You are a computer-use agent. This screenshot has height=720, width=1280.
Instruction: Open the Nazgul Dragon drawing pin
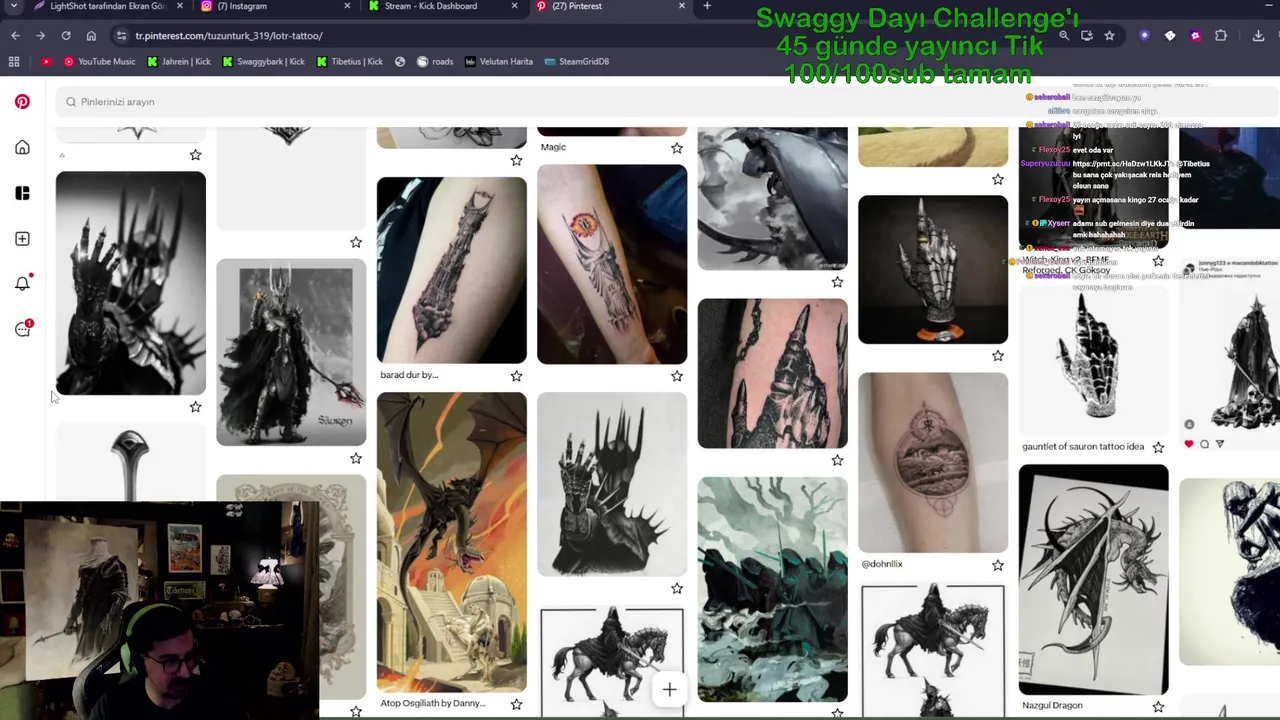click(1093, 580)
